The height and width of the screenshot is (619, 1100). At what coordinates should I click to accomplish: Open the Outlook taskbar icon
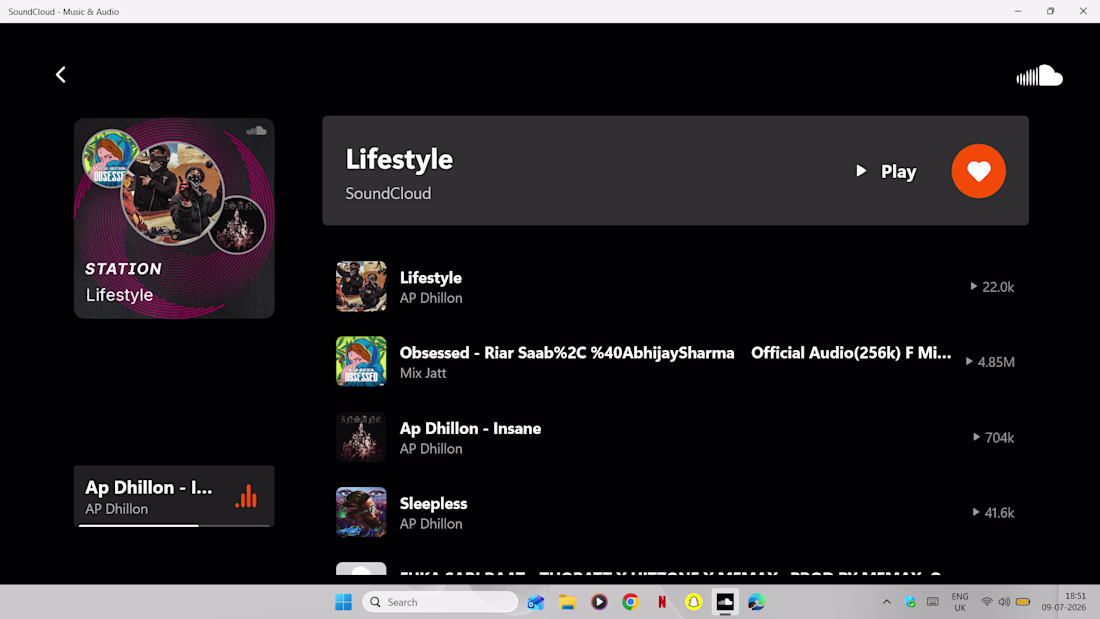pyautogui.click(x=536, y=602)
